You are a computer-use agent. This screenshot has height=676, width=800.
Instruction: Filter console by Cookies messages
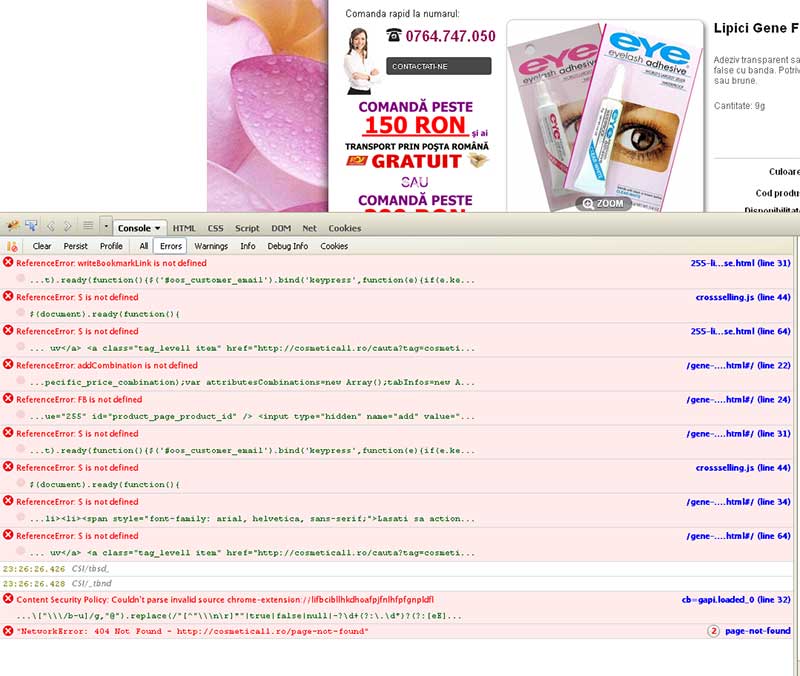(x=334, y=246)
